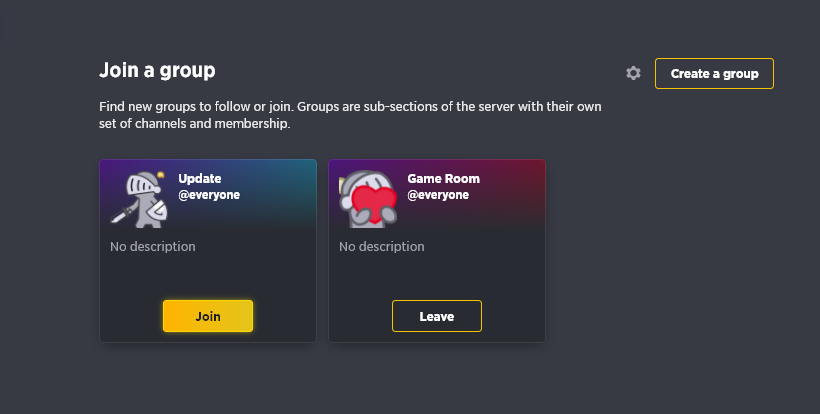Leave the Game Room group

(437, 316)
